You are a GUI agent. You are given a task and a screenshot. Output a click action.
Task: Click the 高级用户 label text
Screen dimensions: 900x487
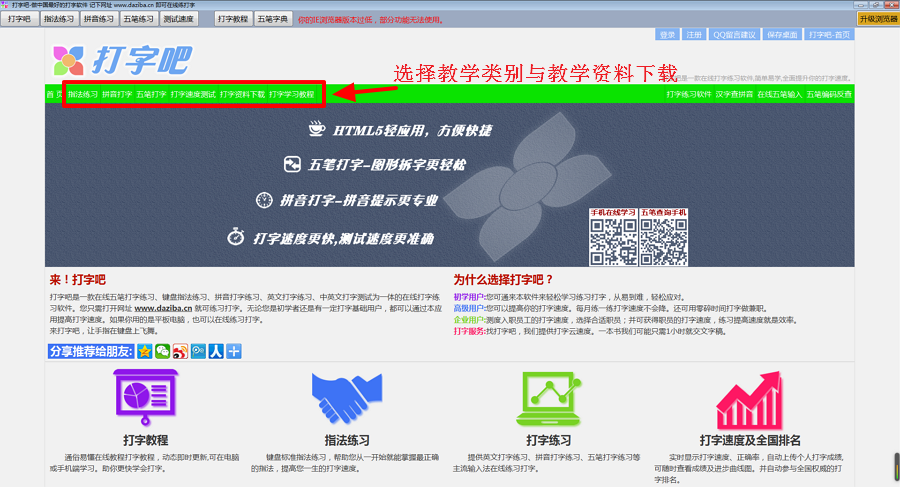[468, 308]
